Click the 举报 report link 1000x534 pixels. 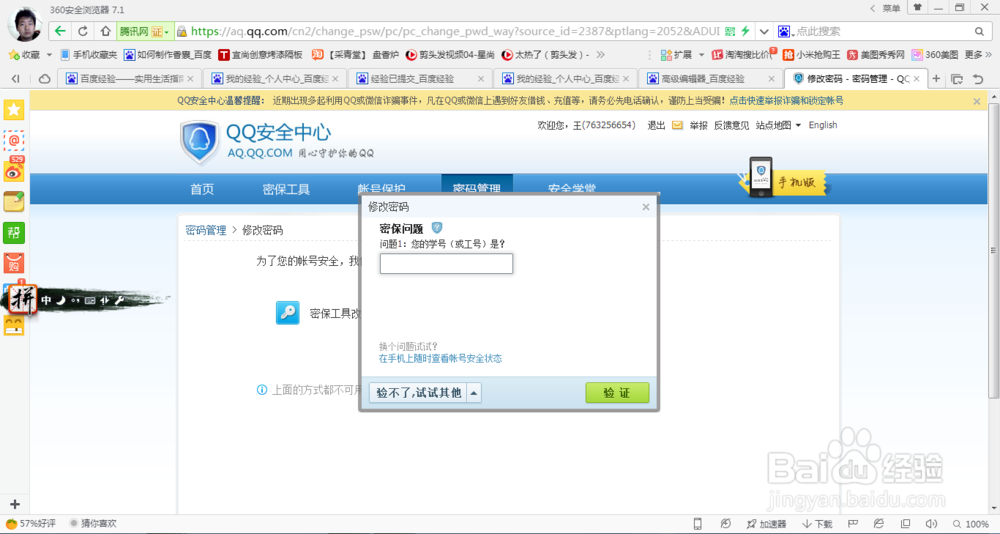698,125
